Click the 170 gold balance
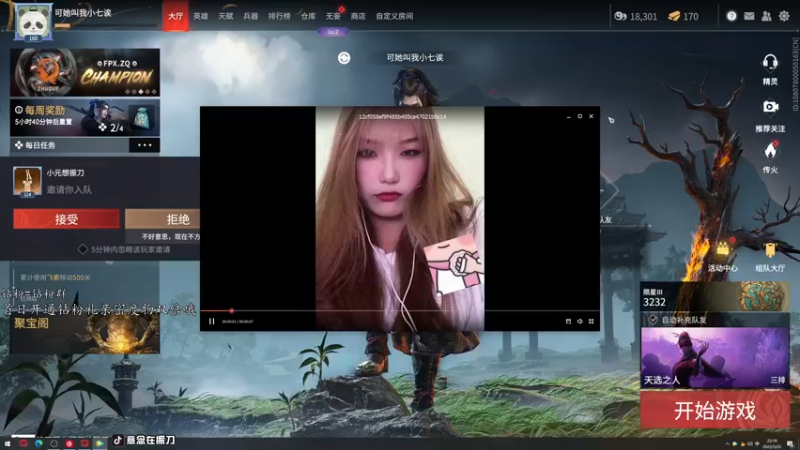The height and width of the screenshot is (450, 800). (x=690, y=16)
